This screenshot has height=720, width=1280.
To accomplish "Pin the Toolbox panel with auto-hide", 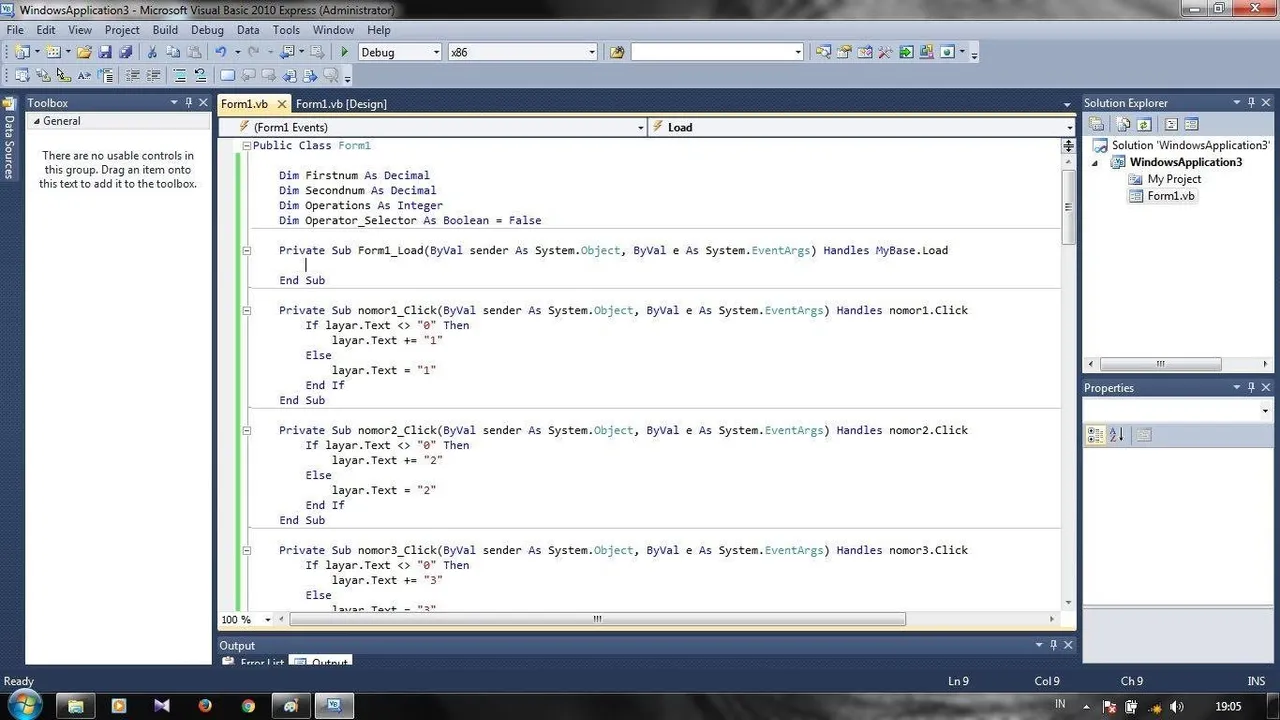I will pos(188,103).
